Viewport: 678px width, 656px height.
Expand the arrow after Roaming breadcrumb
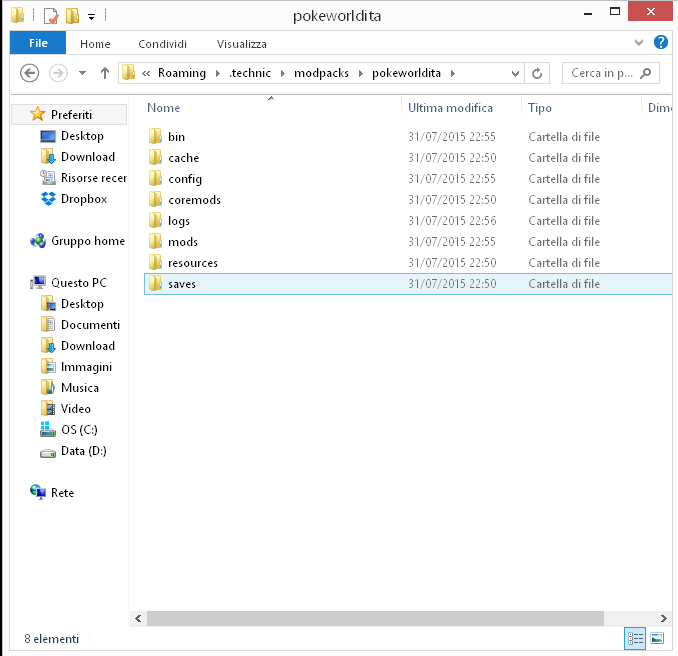pos(218,74)
